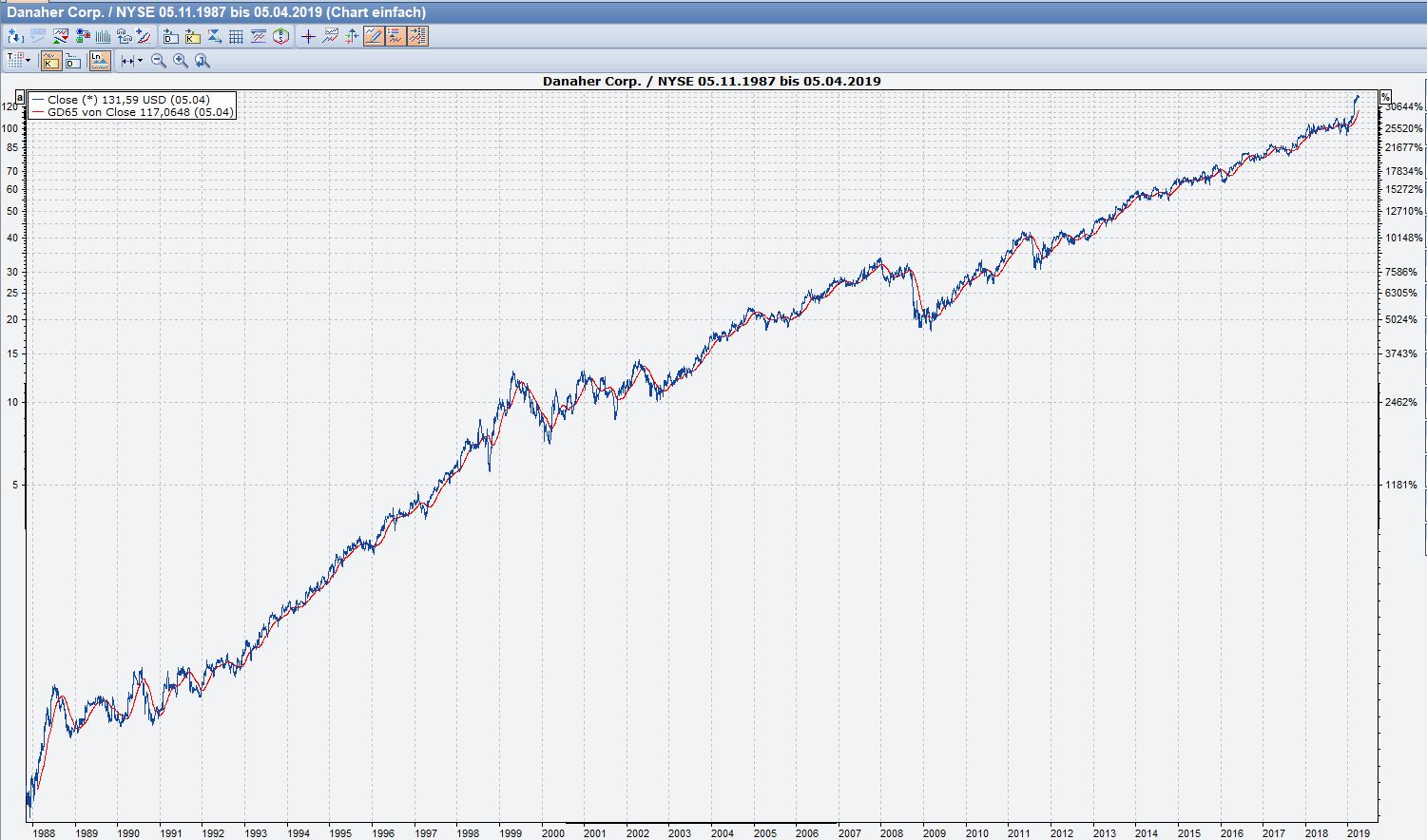Viewport: 1427px width, 840px height.
Task: Toggle the Ln logarithmic scale button
Action: [x=100, y=61]
